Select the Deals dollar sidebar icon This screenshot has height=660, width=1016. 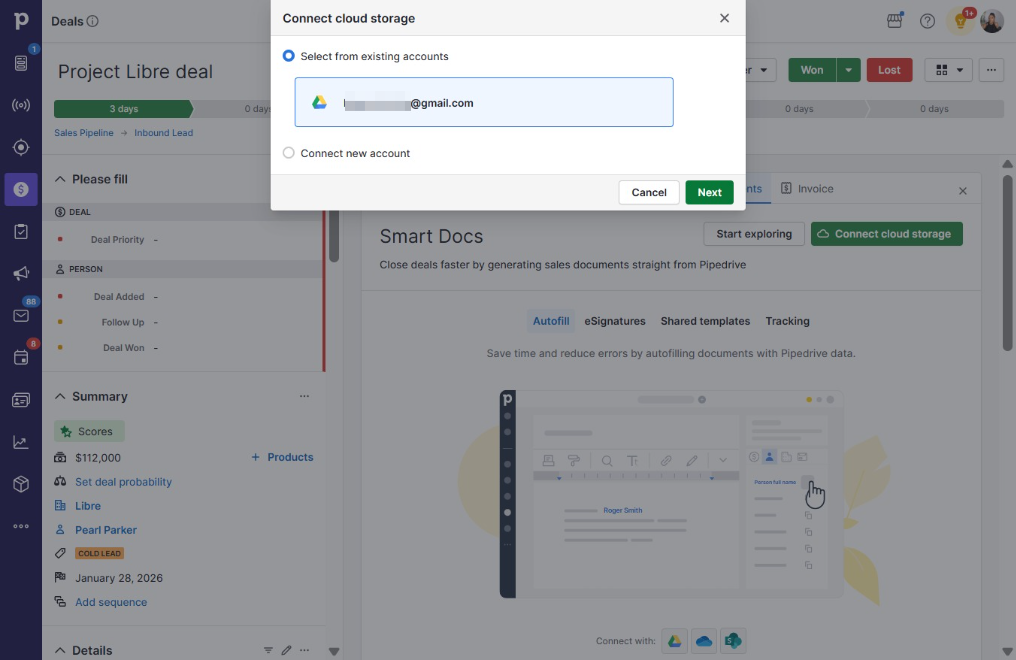(x=21, y=189)
